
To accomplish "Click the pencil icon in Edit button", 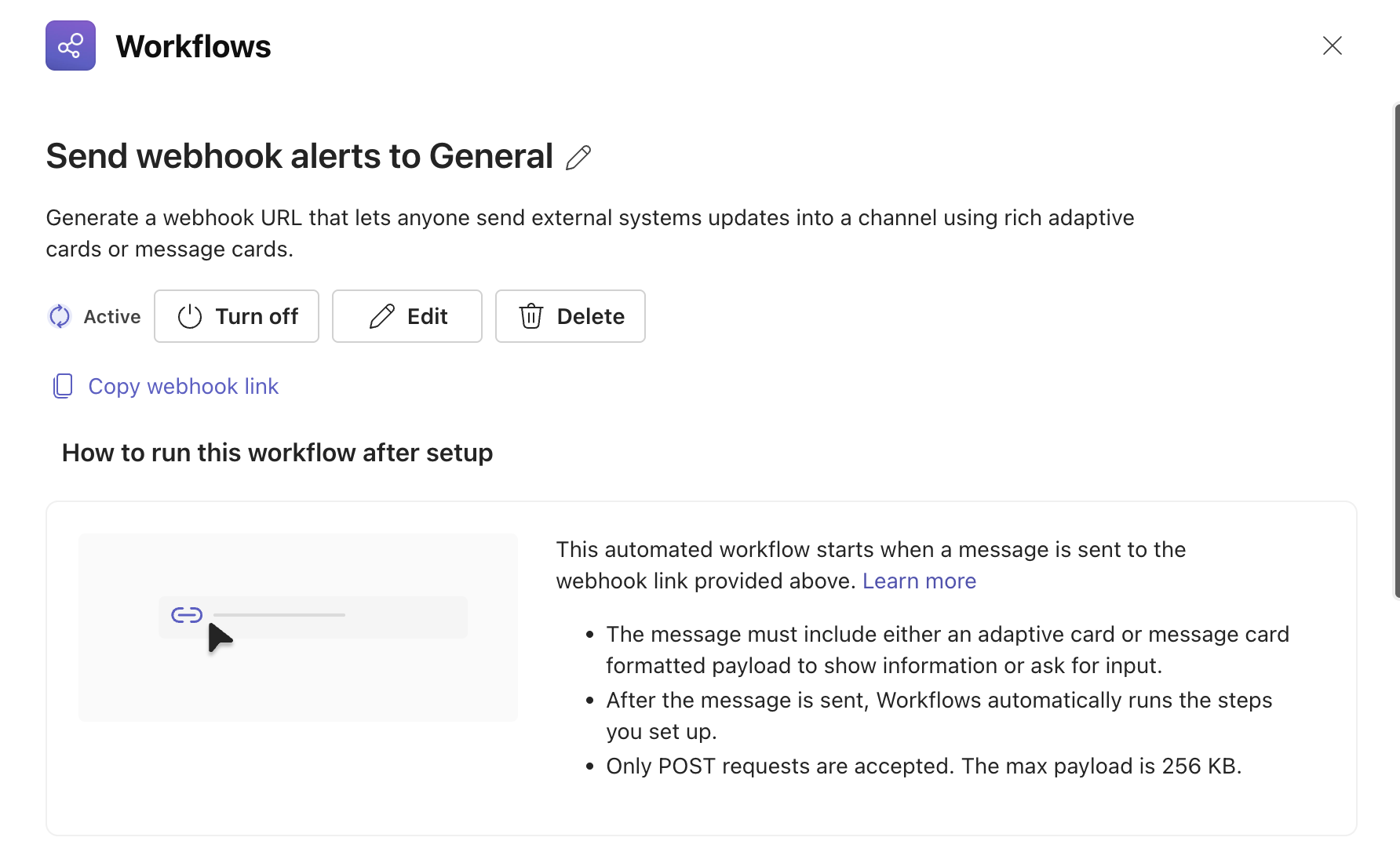I will [x=382, y=316].
